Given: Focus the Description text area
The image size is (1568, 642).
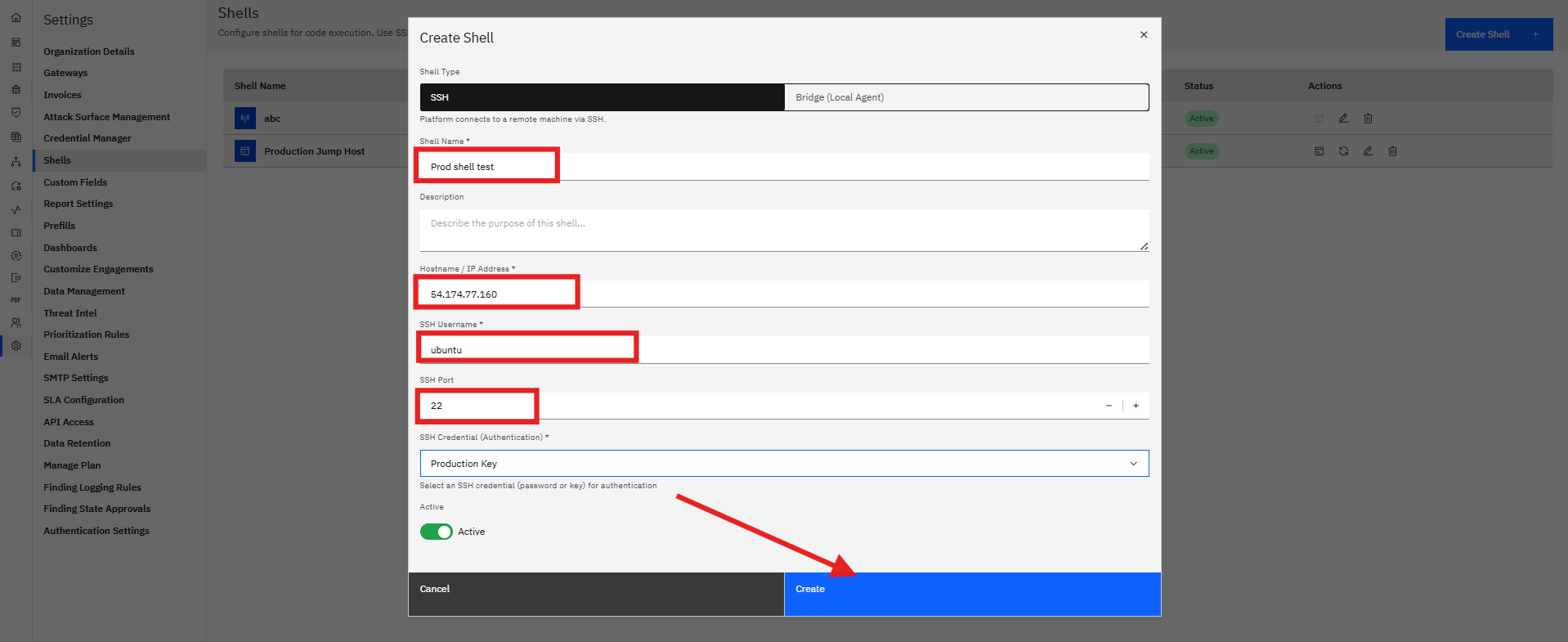Looking at the screenshot, I should tap(784, 230).
